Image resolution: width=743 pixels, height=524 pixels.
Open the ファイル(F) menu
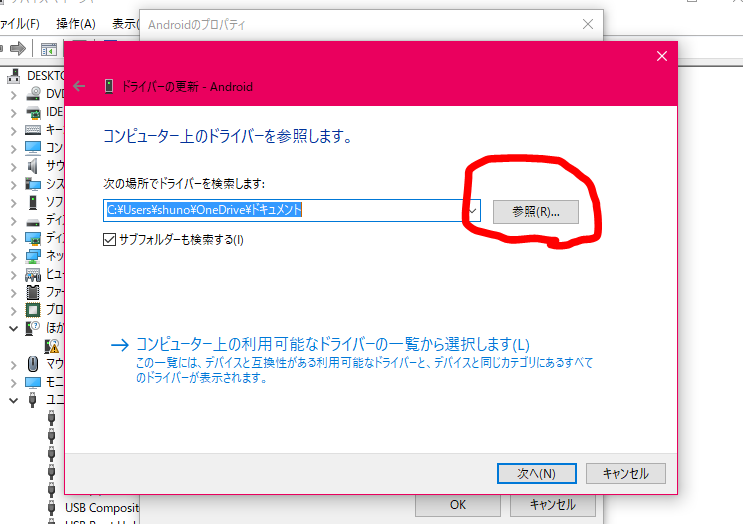(x=19, y=24)
